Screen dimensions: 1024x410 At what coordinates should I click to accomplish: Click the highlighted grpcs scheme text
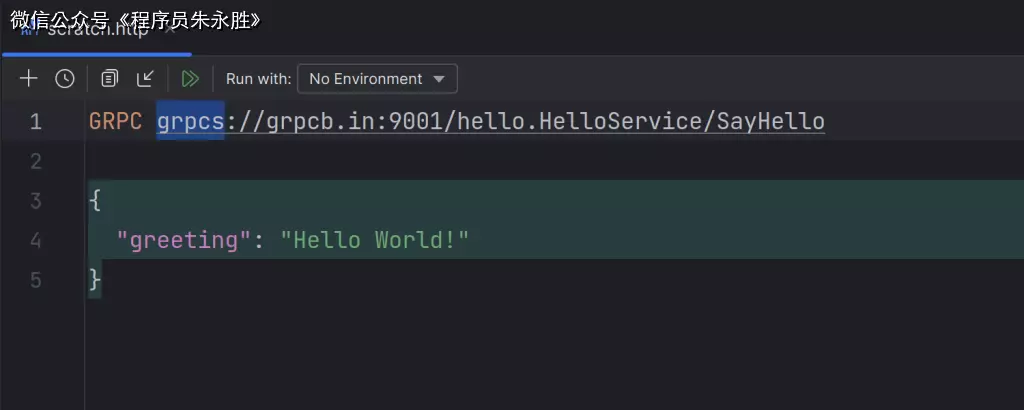pyautogui.click(x=190, y=122)
